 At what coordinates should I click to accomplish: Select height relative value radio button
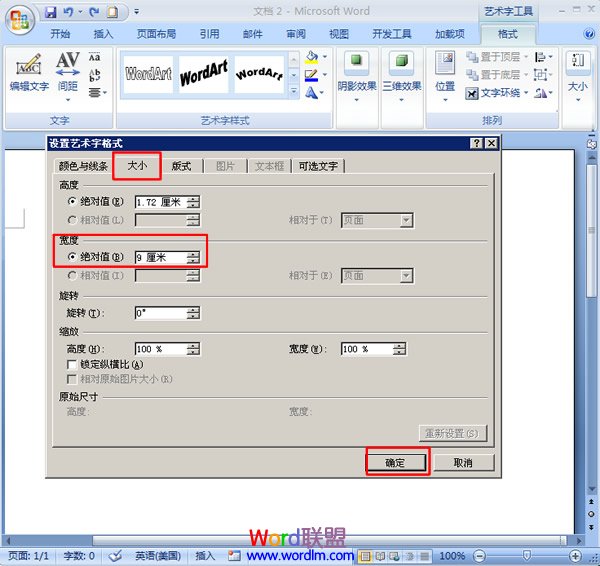[72, 220]
